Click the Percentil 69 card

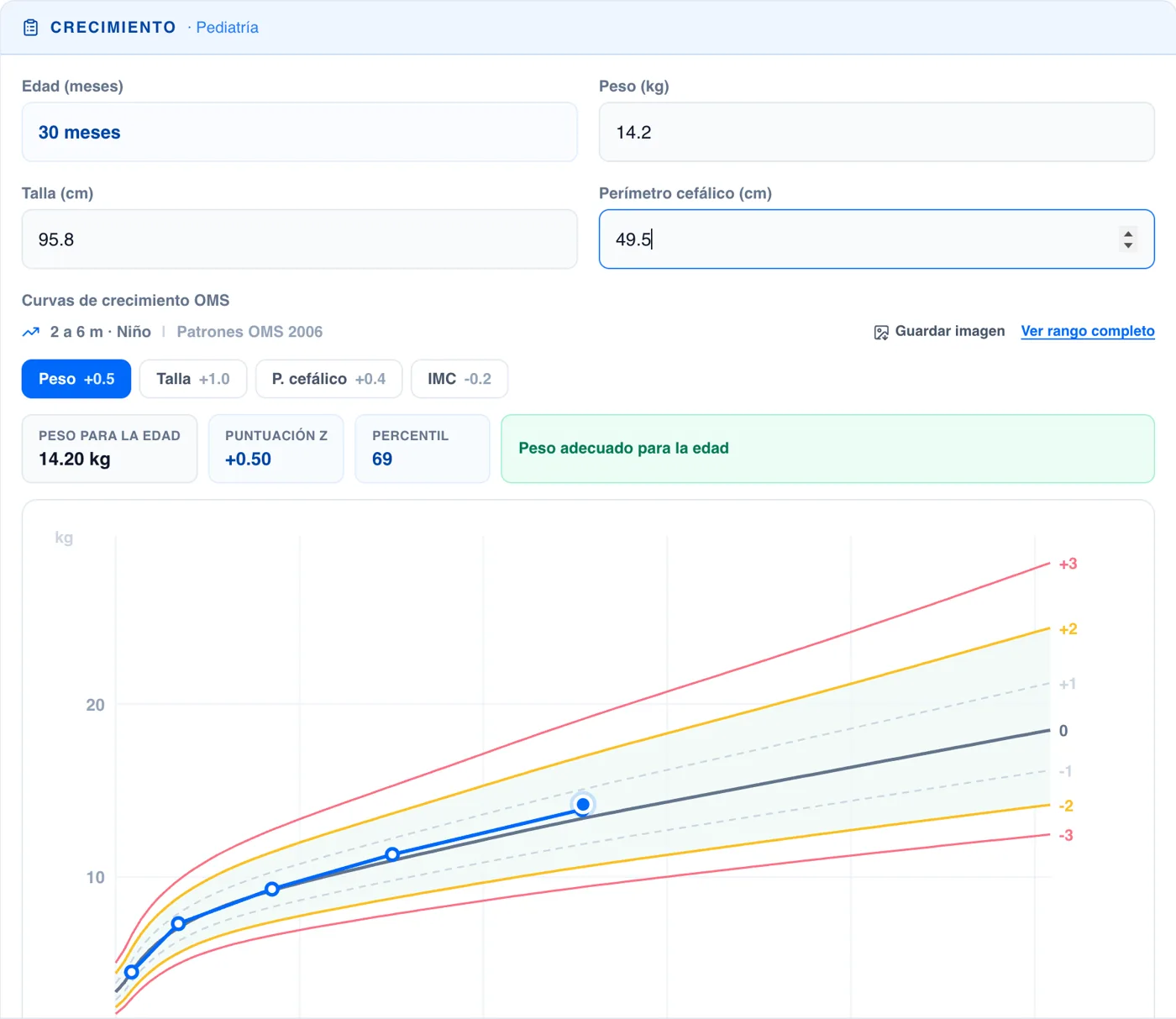pyautogui.click(x=423, y=449)
